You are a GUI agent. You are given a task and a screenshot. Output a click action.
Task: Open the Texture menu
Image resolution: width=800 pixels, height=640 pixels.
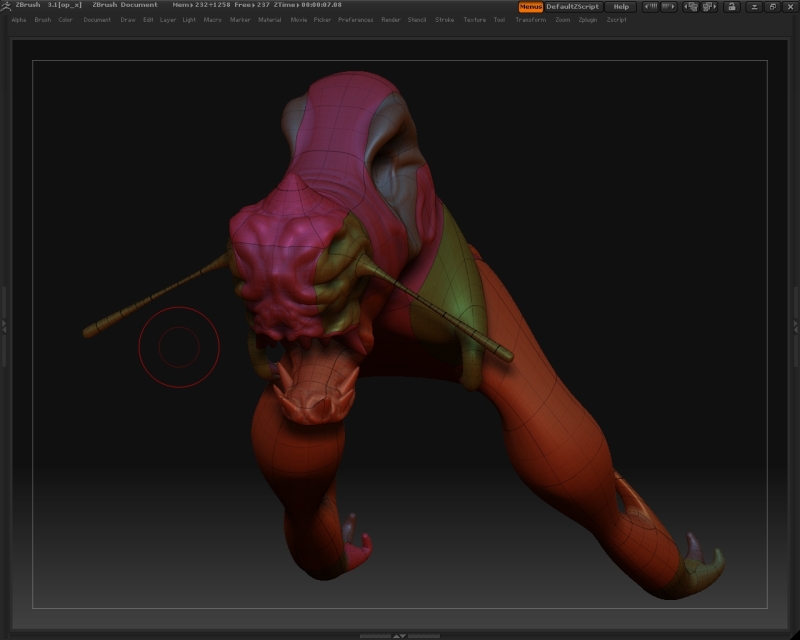tap(474, 20)
